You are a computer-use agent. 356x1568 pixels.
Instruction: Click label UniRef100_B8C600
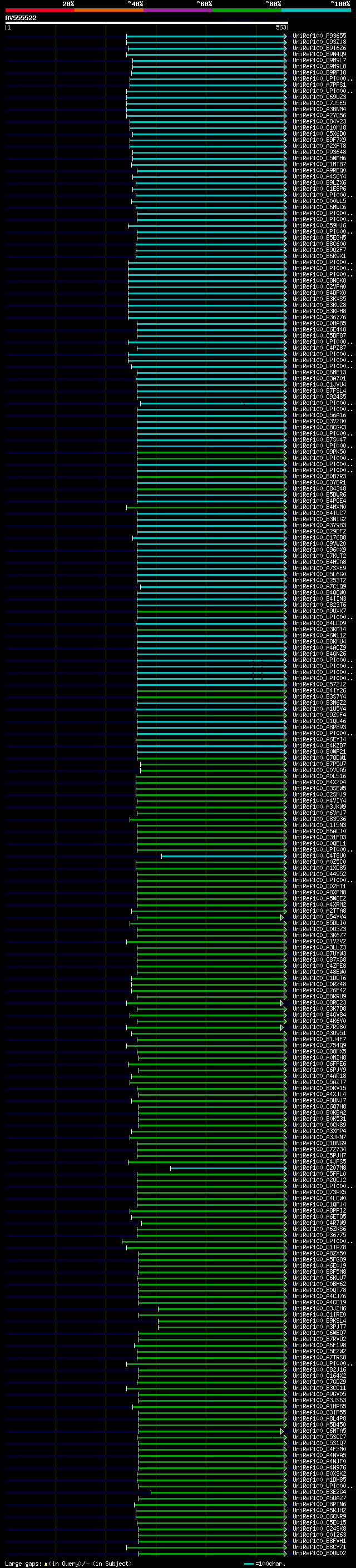[319, 244]
